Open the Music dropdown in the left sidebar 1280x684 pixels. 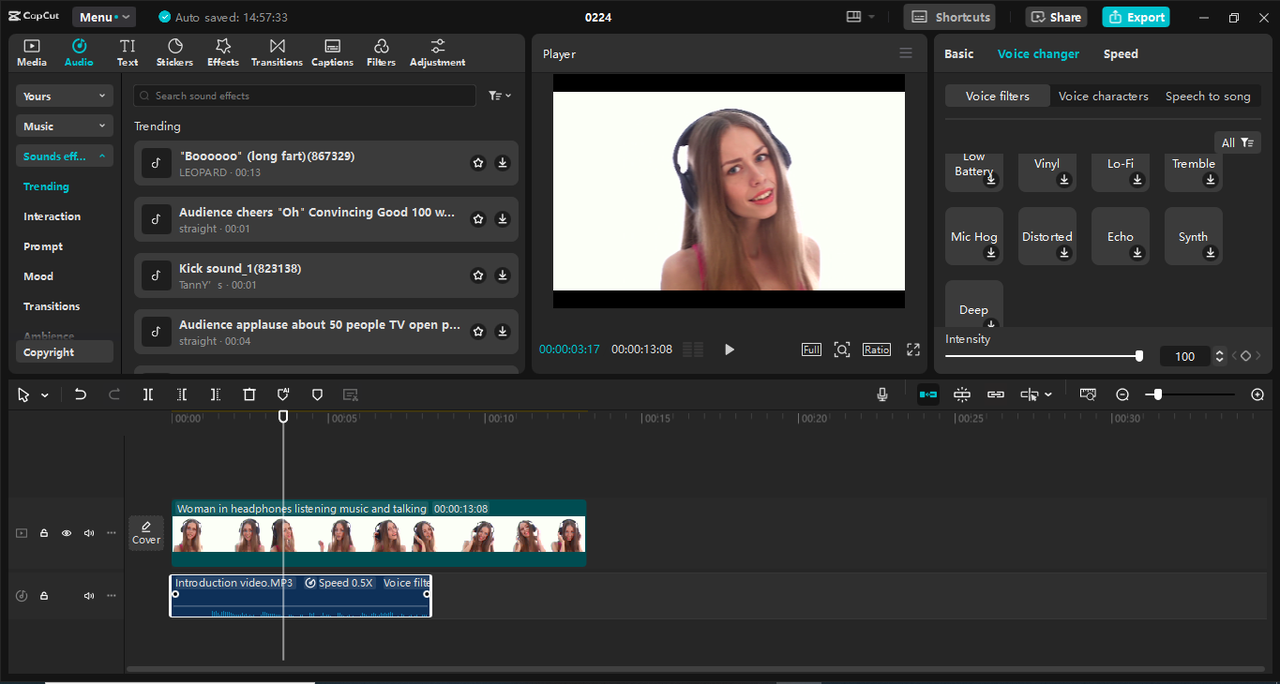click(x=63, y=125)
